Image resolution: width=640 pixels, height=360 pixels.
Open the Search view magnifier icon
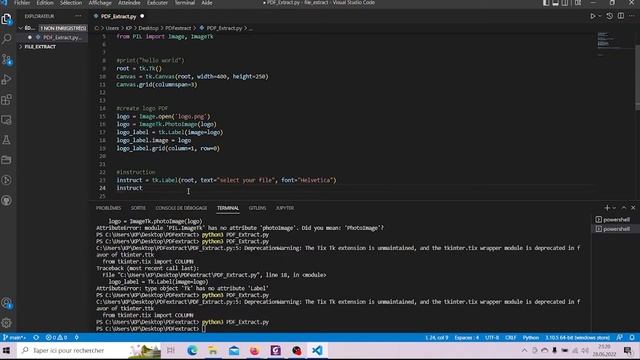[7, 39]
